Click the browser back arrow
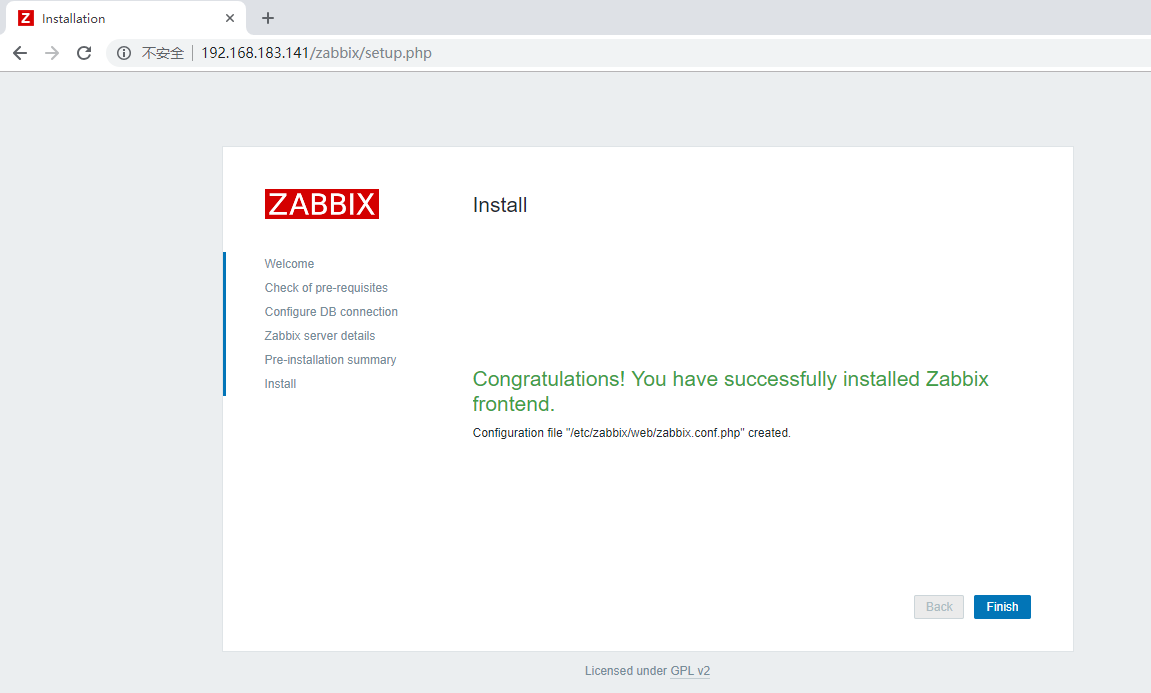The width and height of the screenshot is (1151, 693). [20, 53]
